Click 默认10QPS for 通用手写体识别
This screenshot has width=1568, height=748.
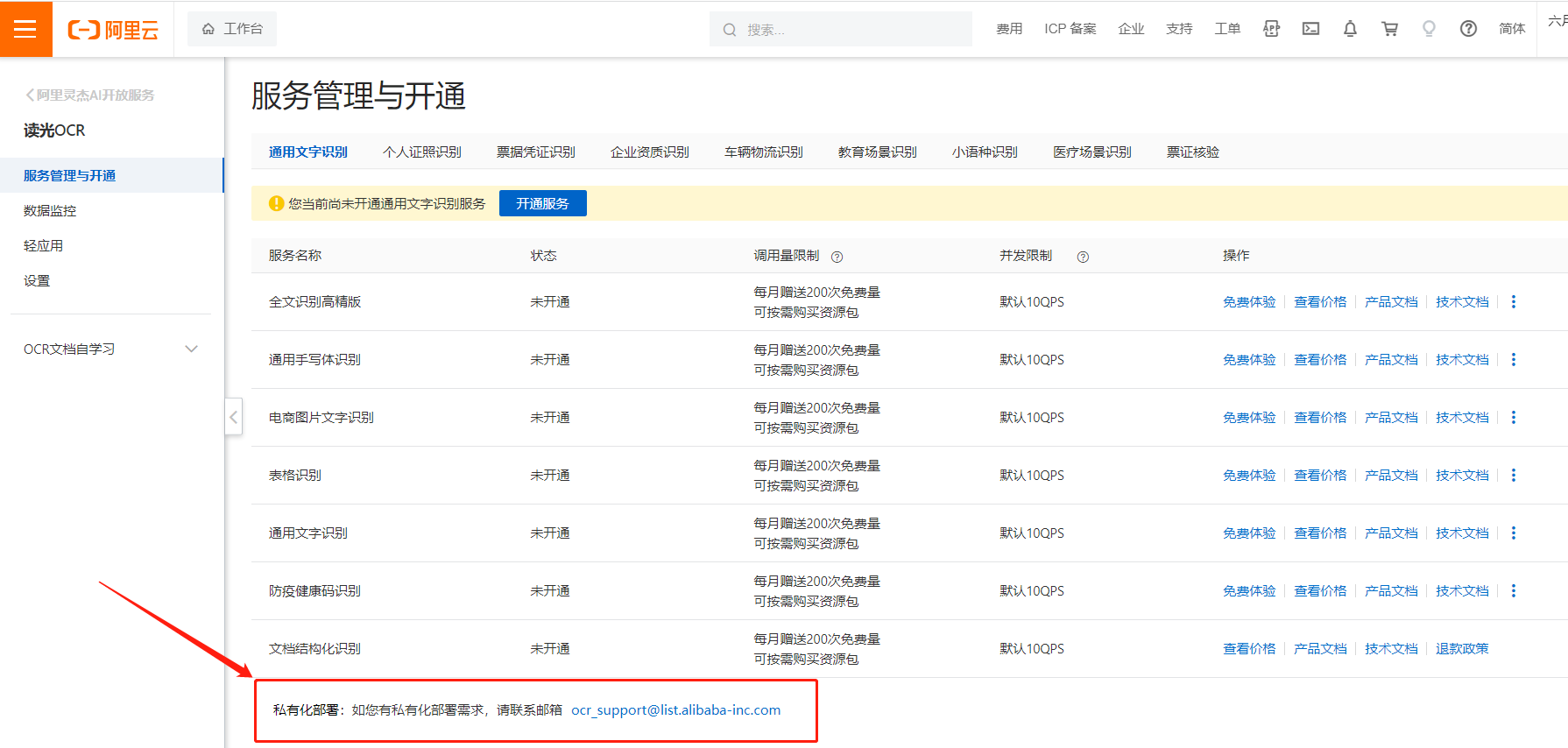point(1032,359)
